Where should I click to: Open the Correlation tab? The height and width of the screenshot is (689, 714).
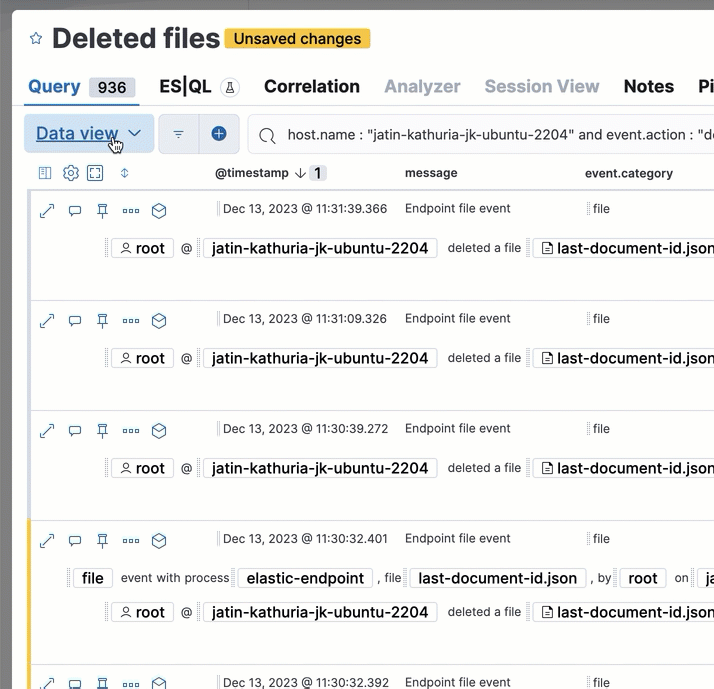(x=311, y=87)
